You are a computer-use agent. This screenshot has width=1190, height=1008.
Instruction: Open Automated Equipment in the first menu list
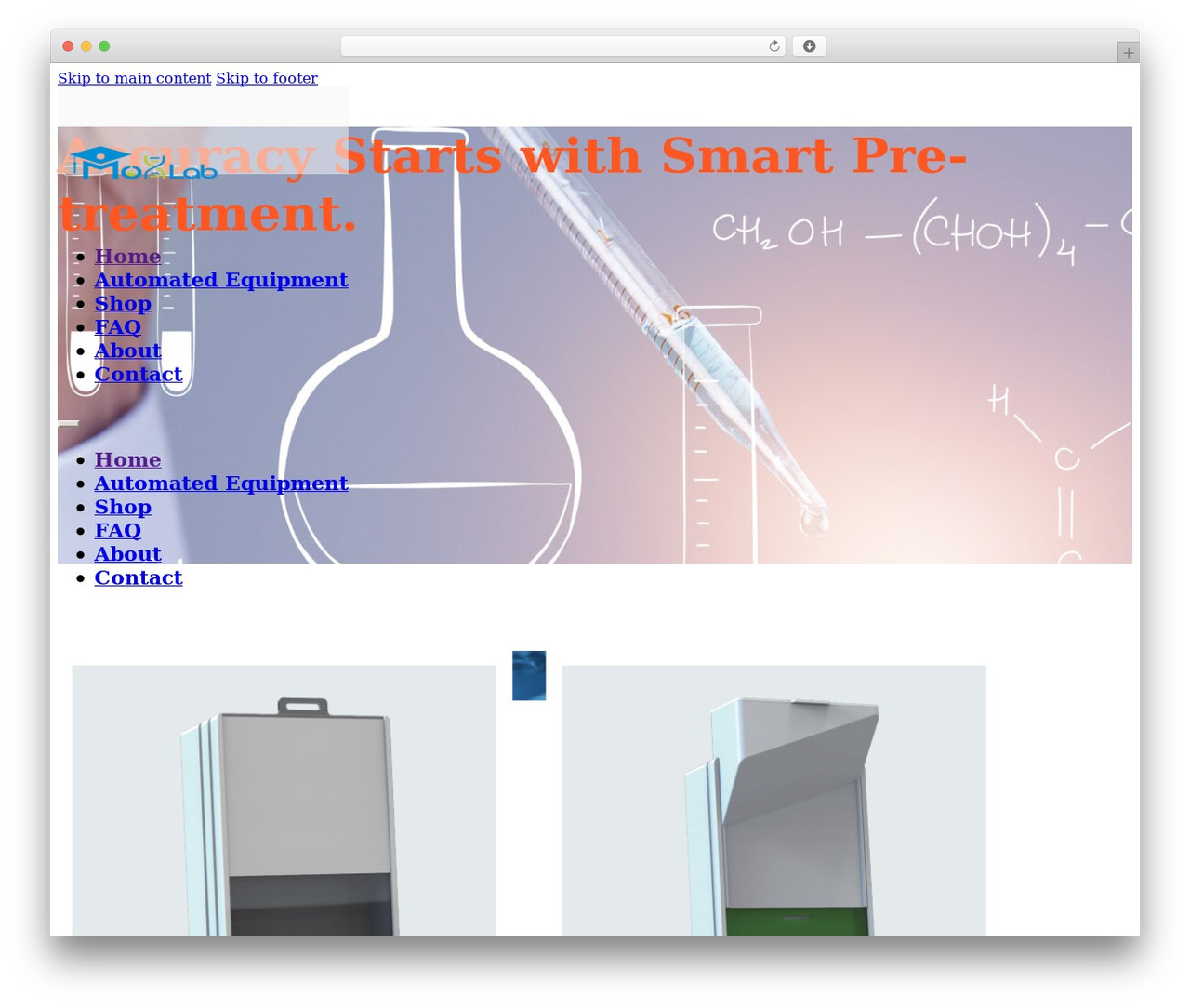[x=221, y=280]
